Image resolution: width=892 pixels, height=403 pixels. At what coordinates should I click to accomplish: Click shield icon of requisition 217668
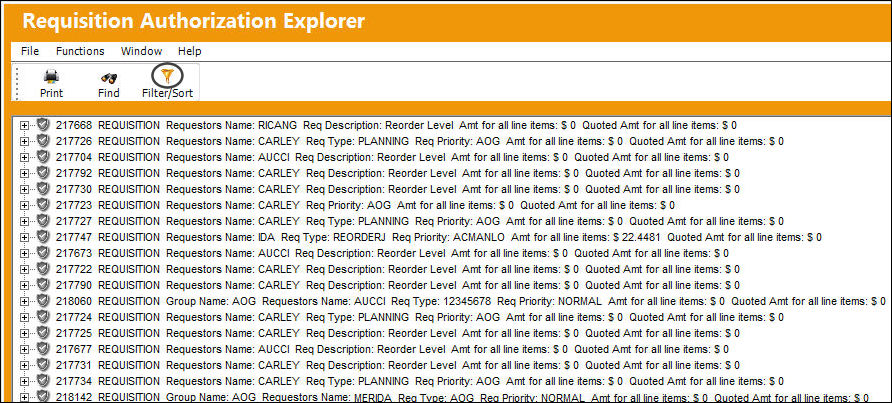(43, 124)
